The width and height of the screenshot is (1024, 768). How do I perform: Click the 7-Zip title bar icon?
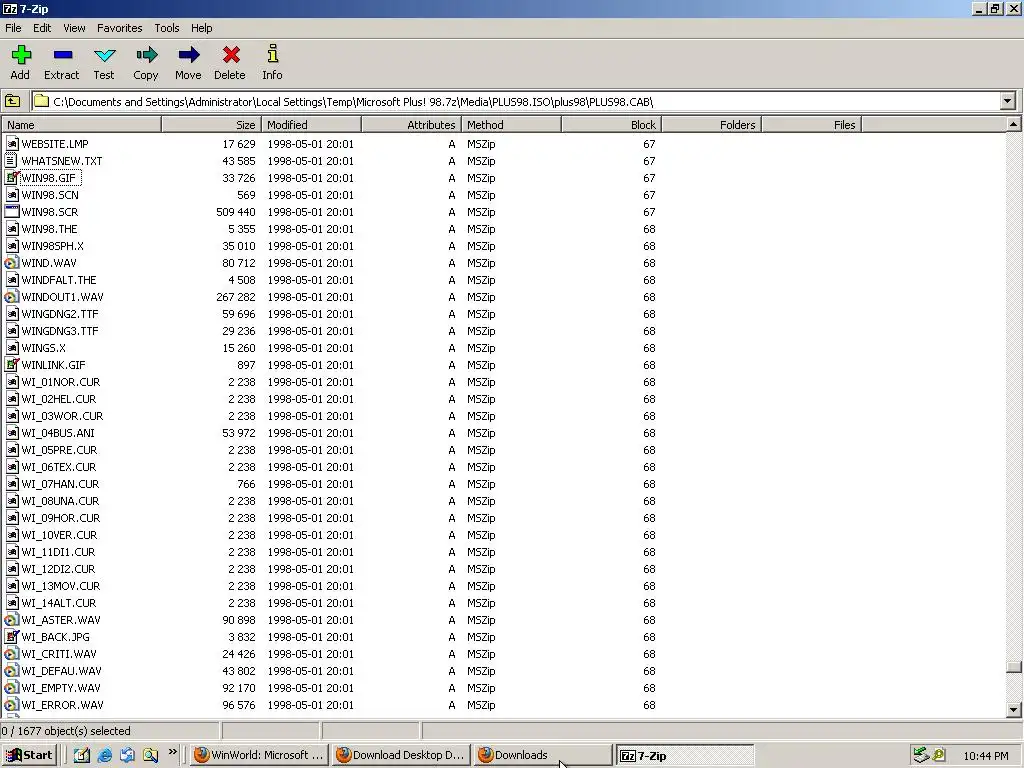[x=10, y=8]
